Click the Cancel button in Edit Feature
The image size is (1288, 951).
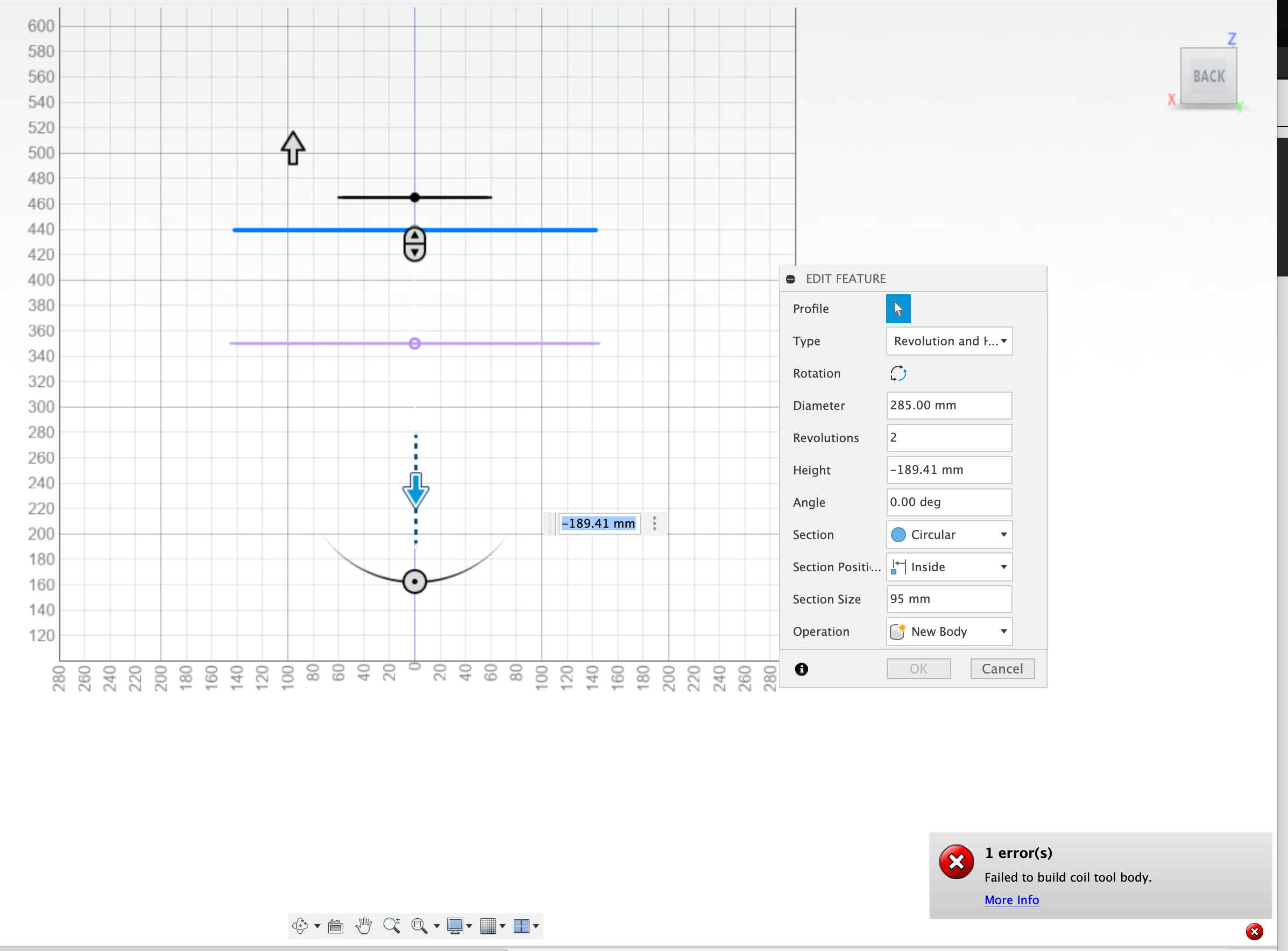coord(1002,669)
